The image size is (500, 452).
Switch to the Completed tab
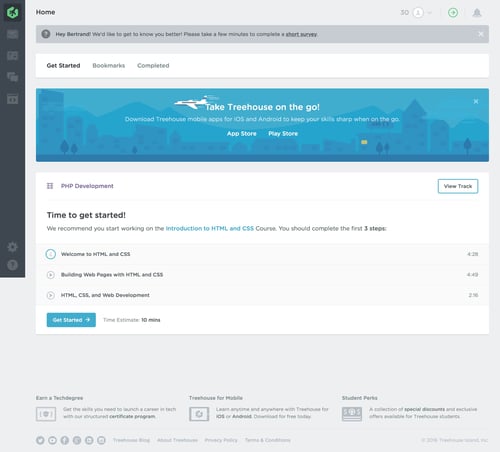[x=153, y=66]
